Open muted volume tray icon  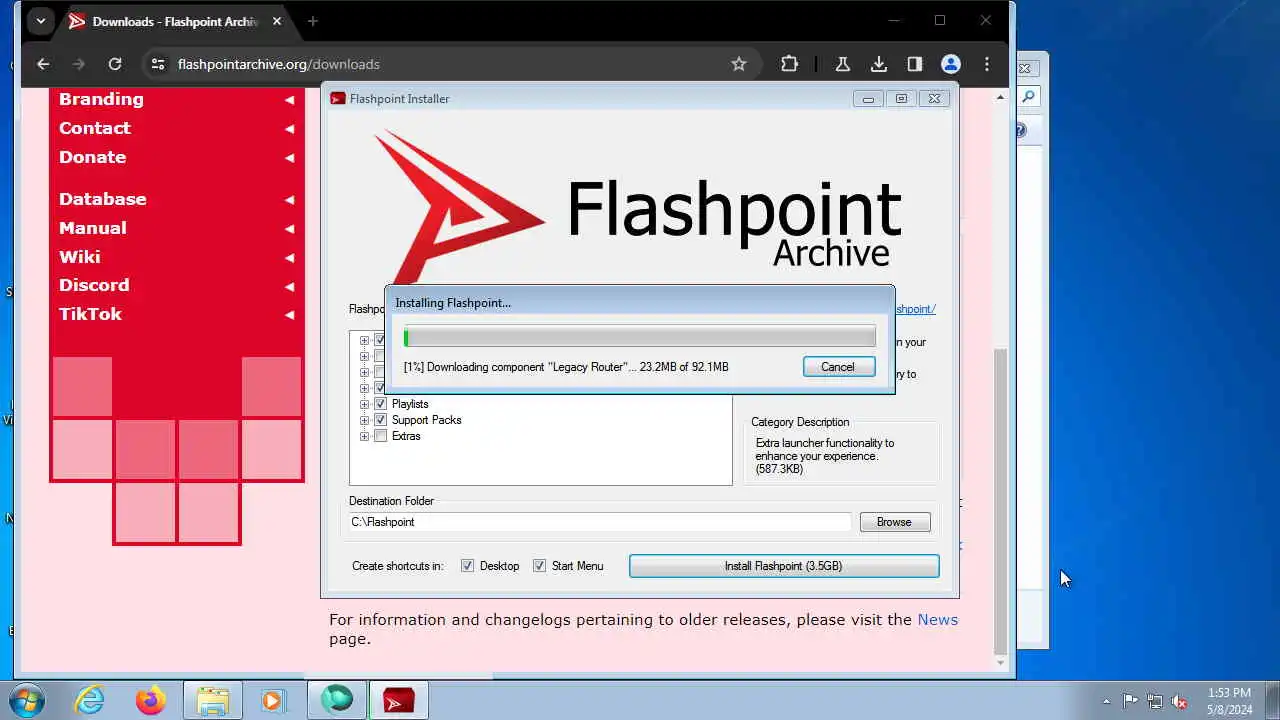[1180, 701]
